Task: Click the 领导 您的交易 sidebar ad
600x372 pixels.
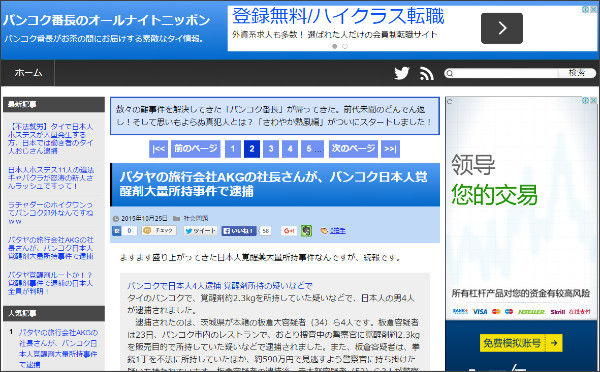Action: pos(521,234)
